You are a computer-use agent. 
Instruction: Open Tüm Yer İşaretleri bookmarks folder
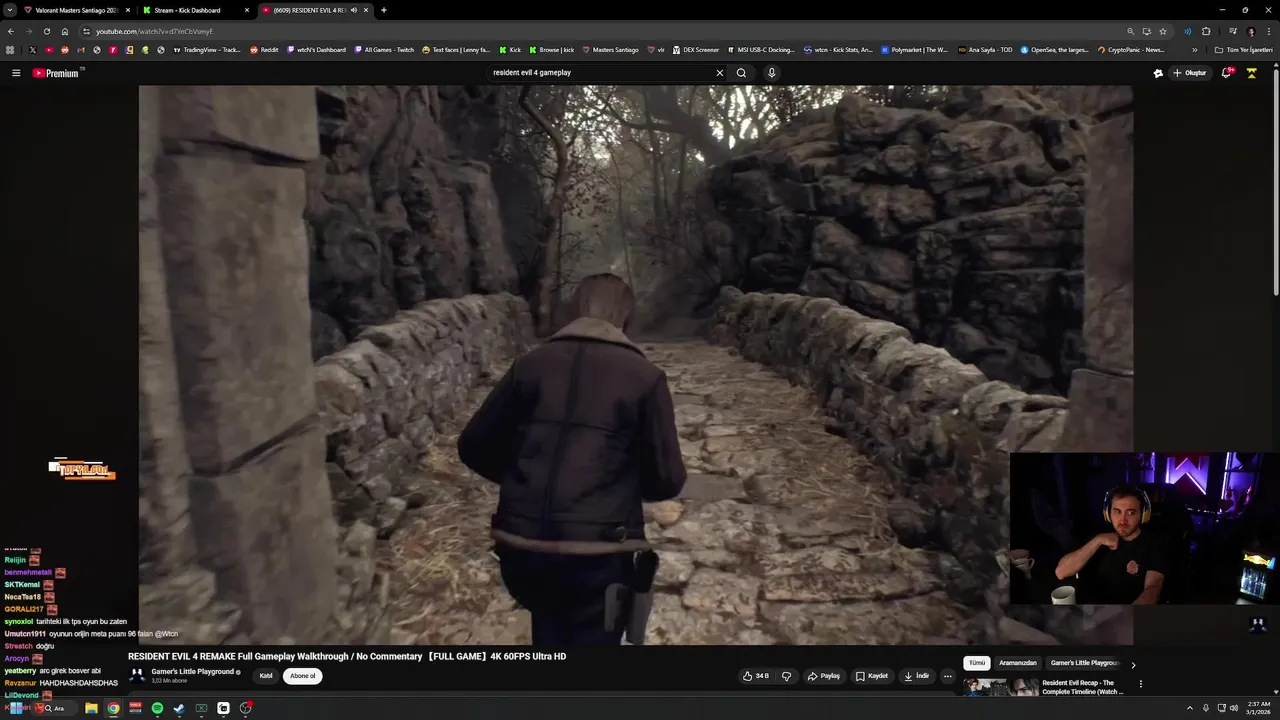1243,49
